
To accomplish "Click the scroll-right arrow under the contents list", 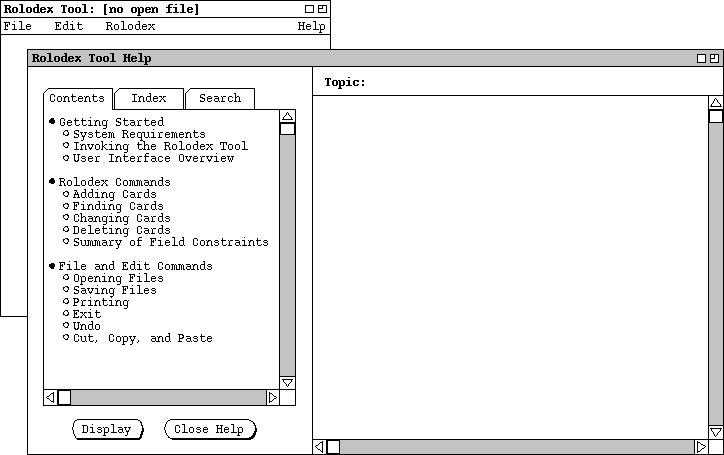I will [x=272, y=398].
